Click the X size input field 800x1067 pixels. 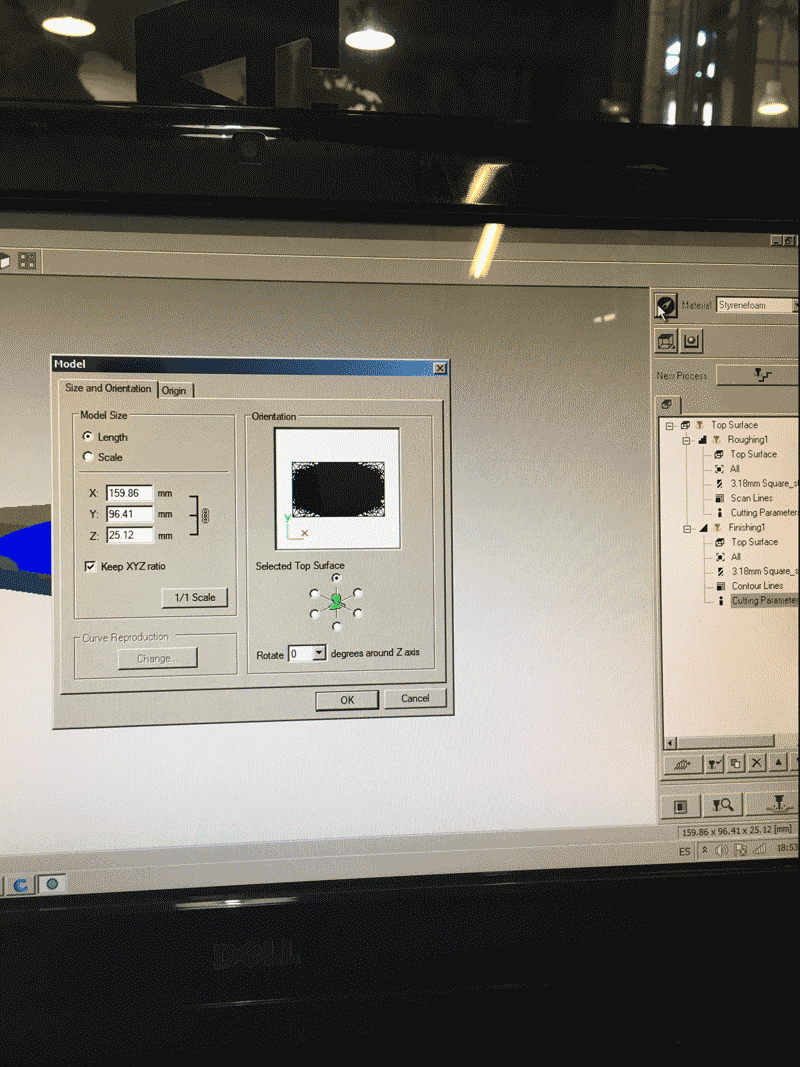(x=129, y=493)
